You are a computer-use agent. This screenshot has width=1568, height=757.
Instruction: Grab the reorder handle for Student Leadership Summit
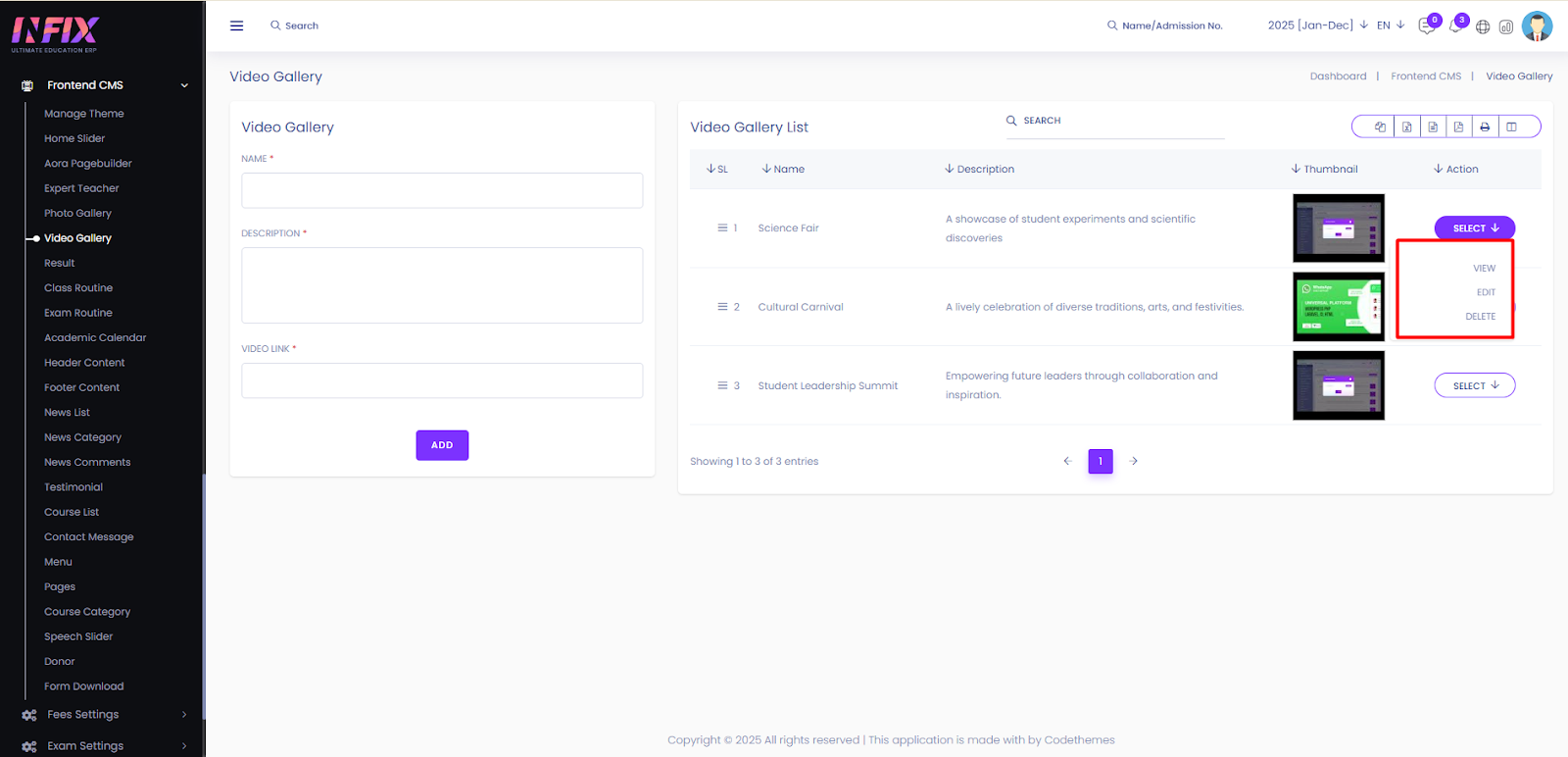pos(722,385)
